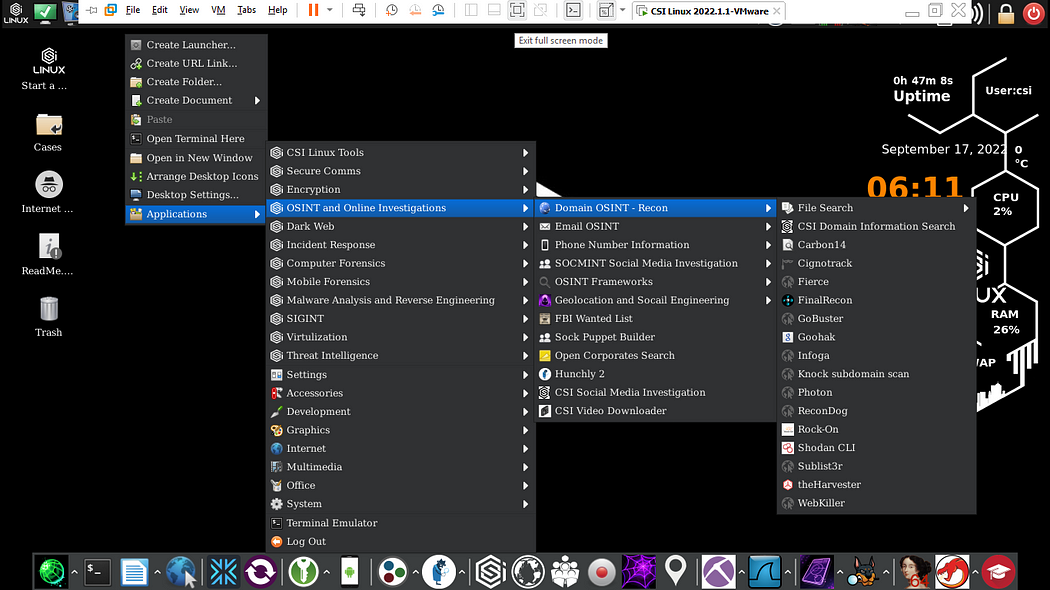Open the Cases folder desktop icon
1050x590 pixels.
tap(48, 131)
